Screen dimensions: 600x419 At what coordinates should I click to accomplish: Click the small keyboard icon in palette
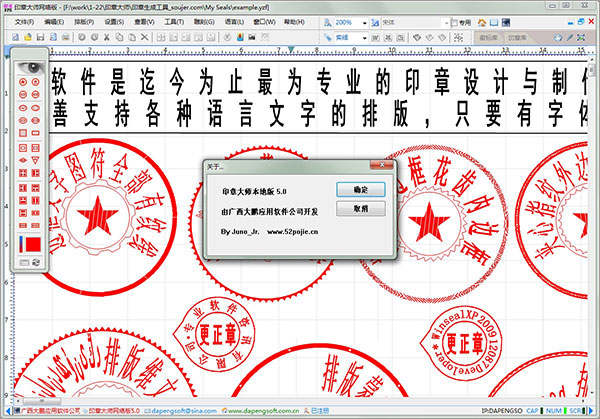(x=24, y=262)
